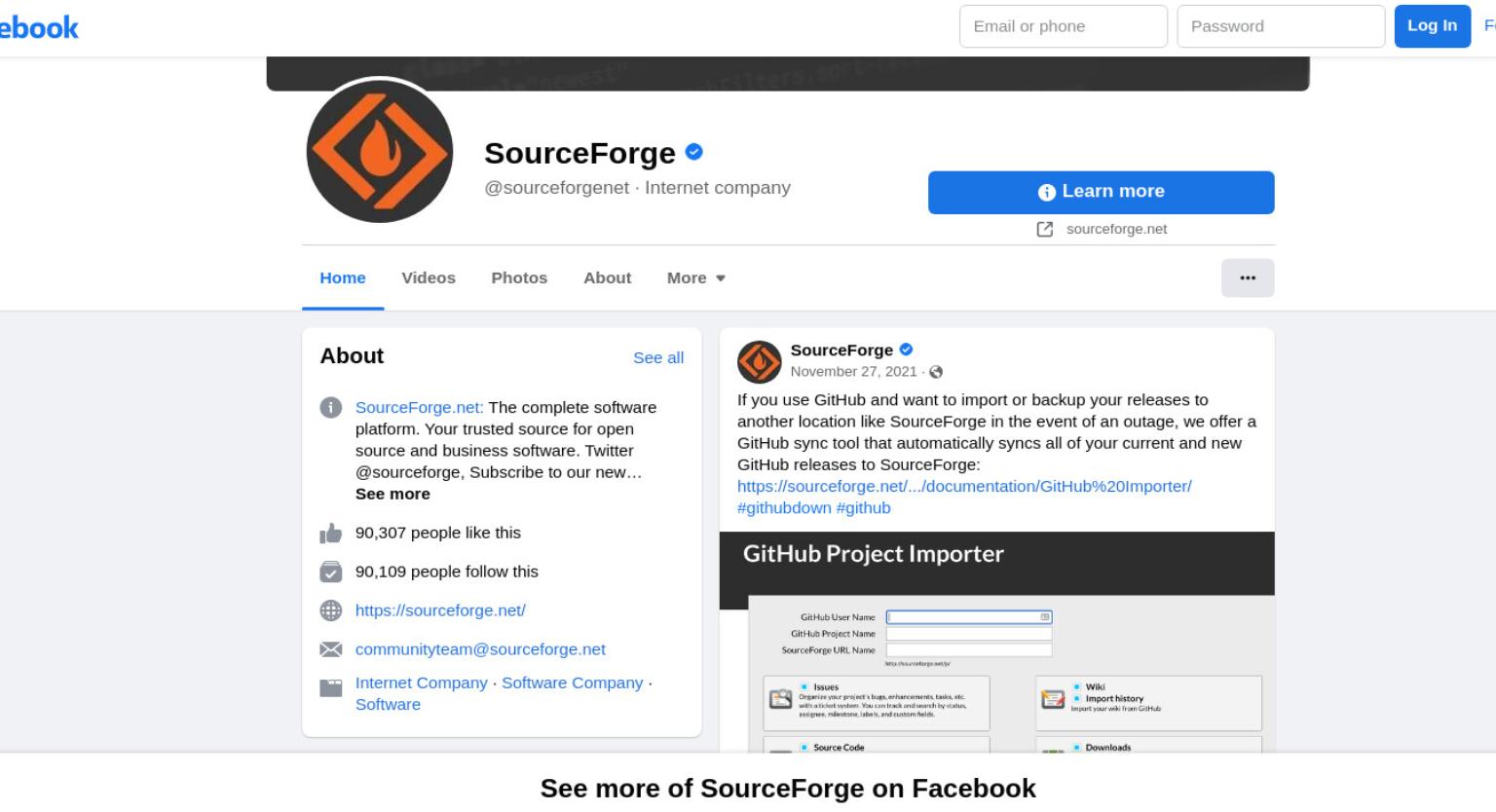This screenshot has width=1496, height=812.
Task: Click the external link icon next to sourceforge.net
Action: tap(1044, 229)
